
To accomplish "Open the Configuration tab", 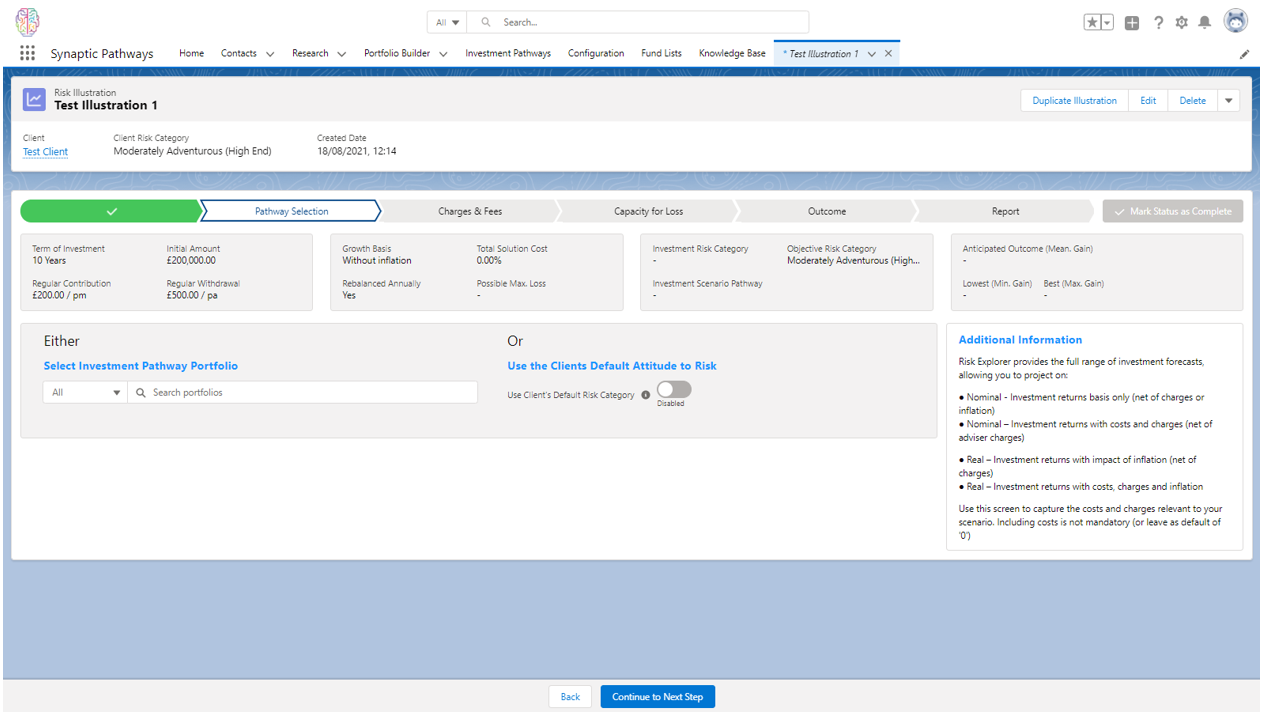I will click(596, 54).
